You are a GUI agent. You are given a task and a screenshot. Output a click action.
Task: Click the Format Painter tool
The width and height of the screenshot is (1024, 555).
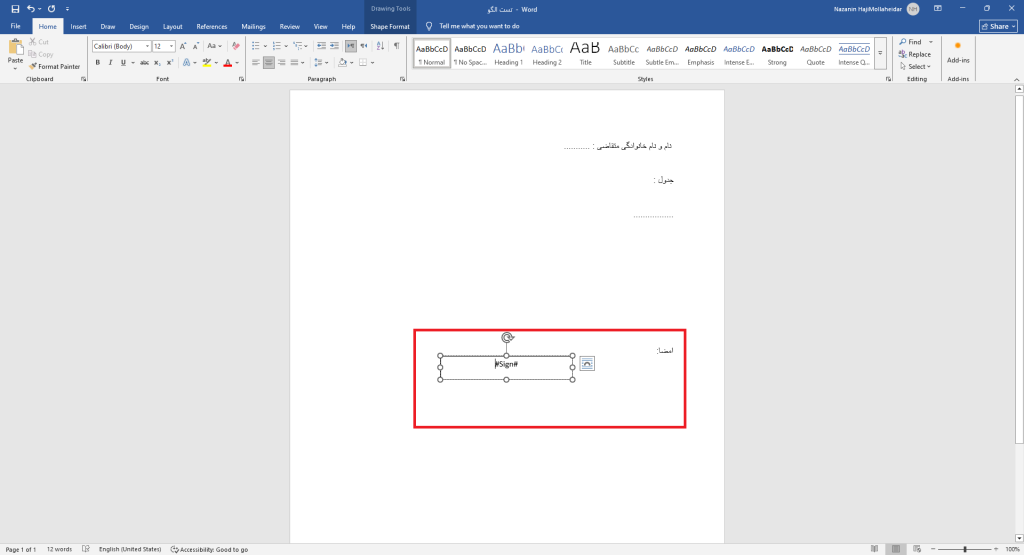click(55, 67)
